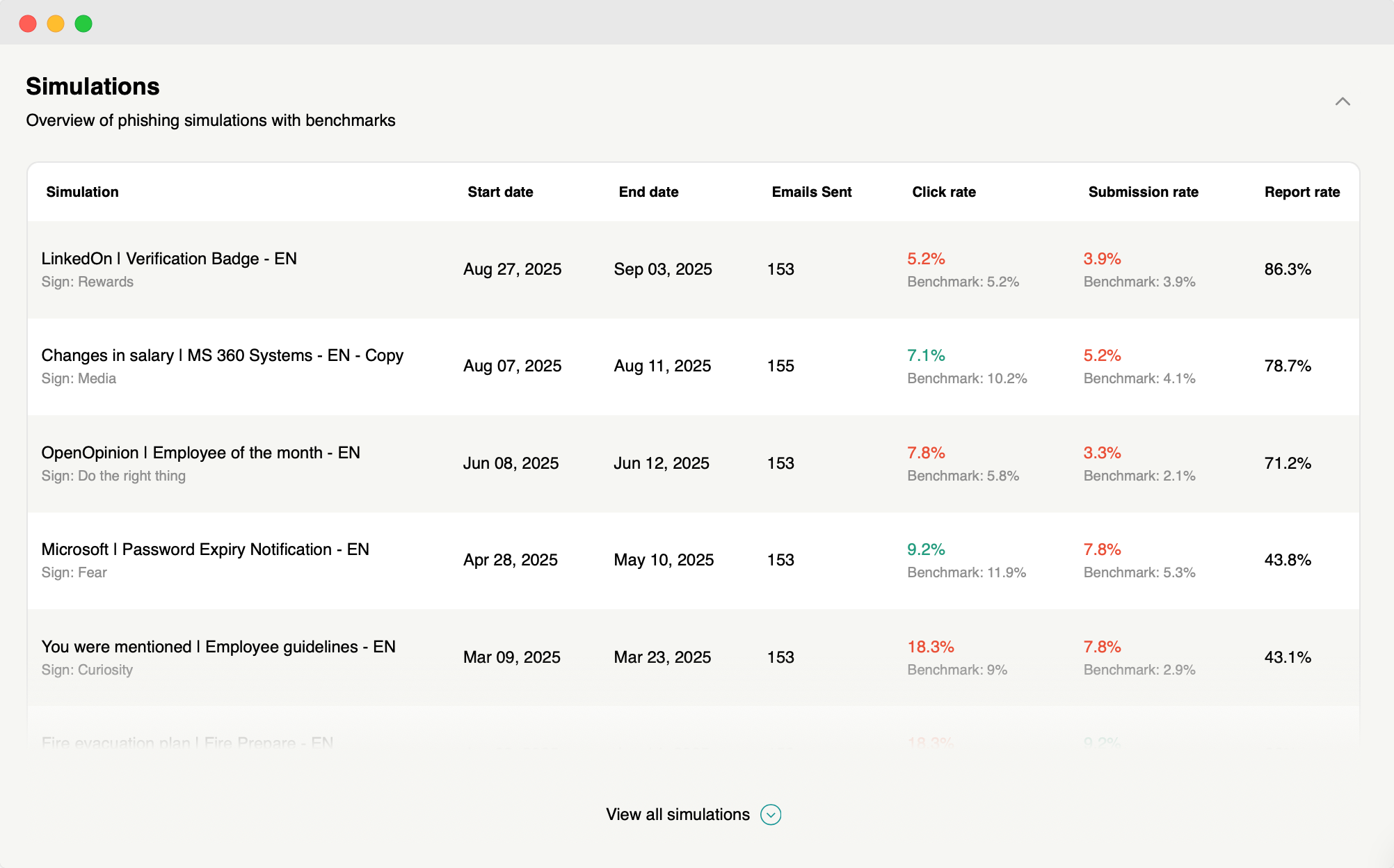Viewport: 1394px width, 868px height.
Task: Click the 18.3% click rate value
Action: (x=930, y=647)
